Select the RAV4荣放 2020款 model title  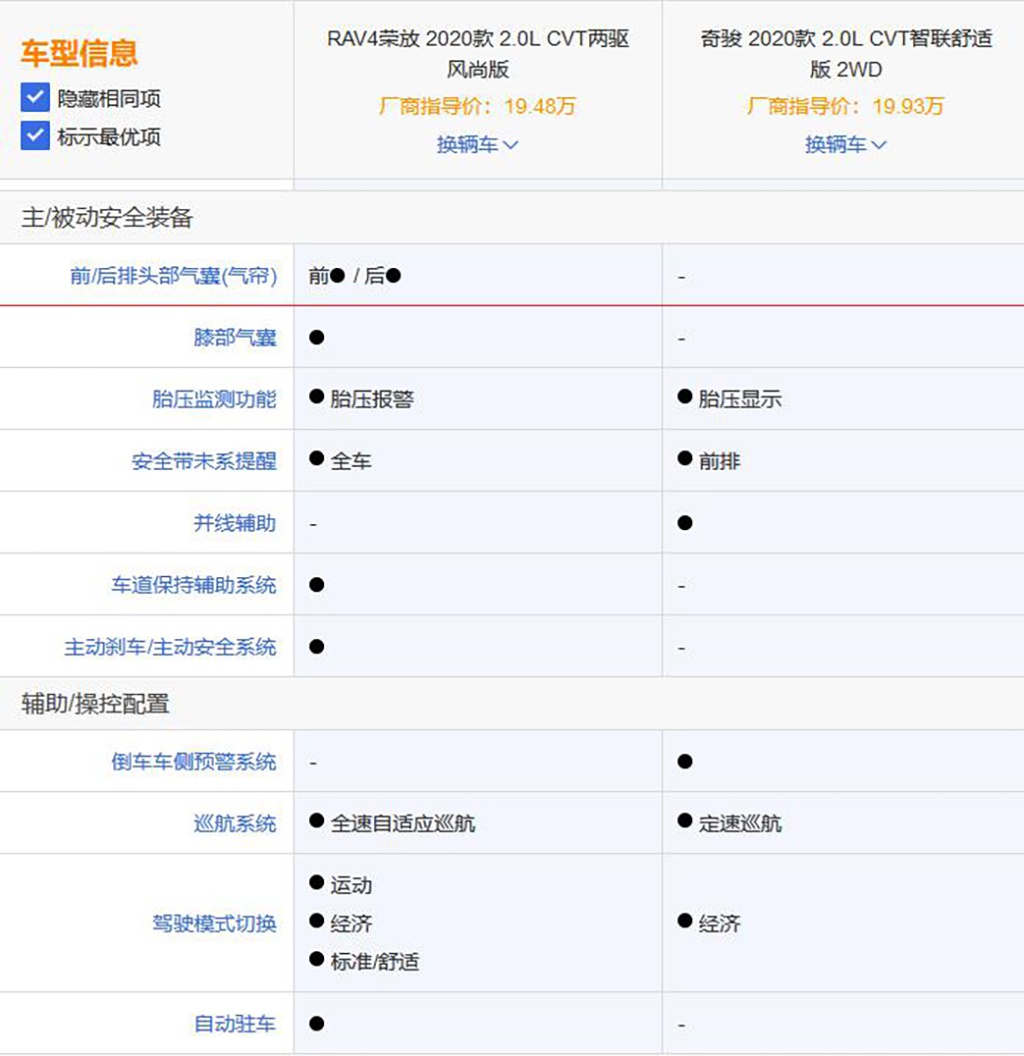click(x=478, y=54)
